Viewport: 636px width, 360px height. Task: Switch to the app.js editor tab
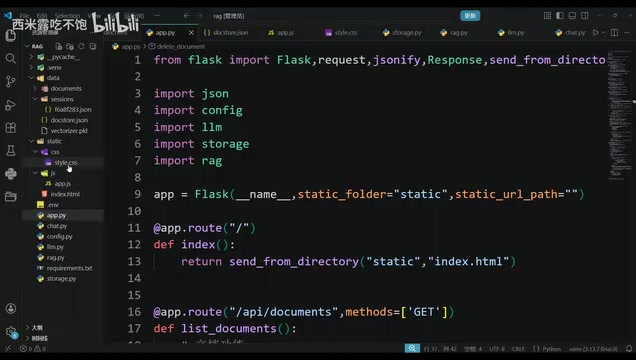281,32
